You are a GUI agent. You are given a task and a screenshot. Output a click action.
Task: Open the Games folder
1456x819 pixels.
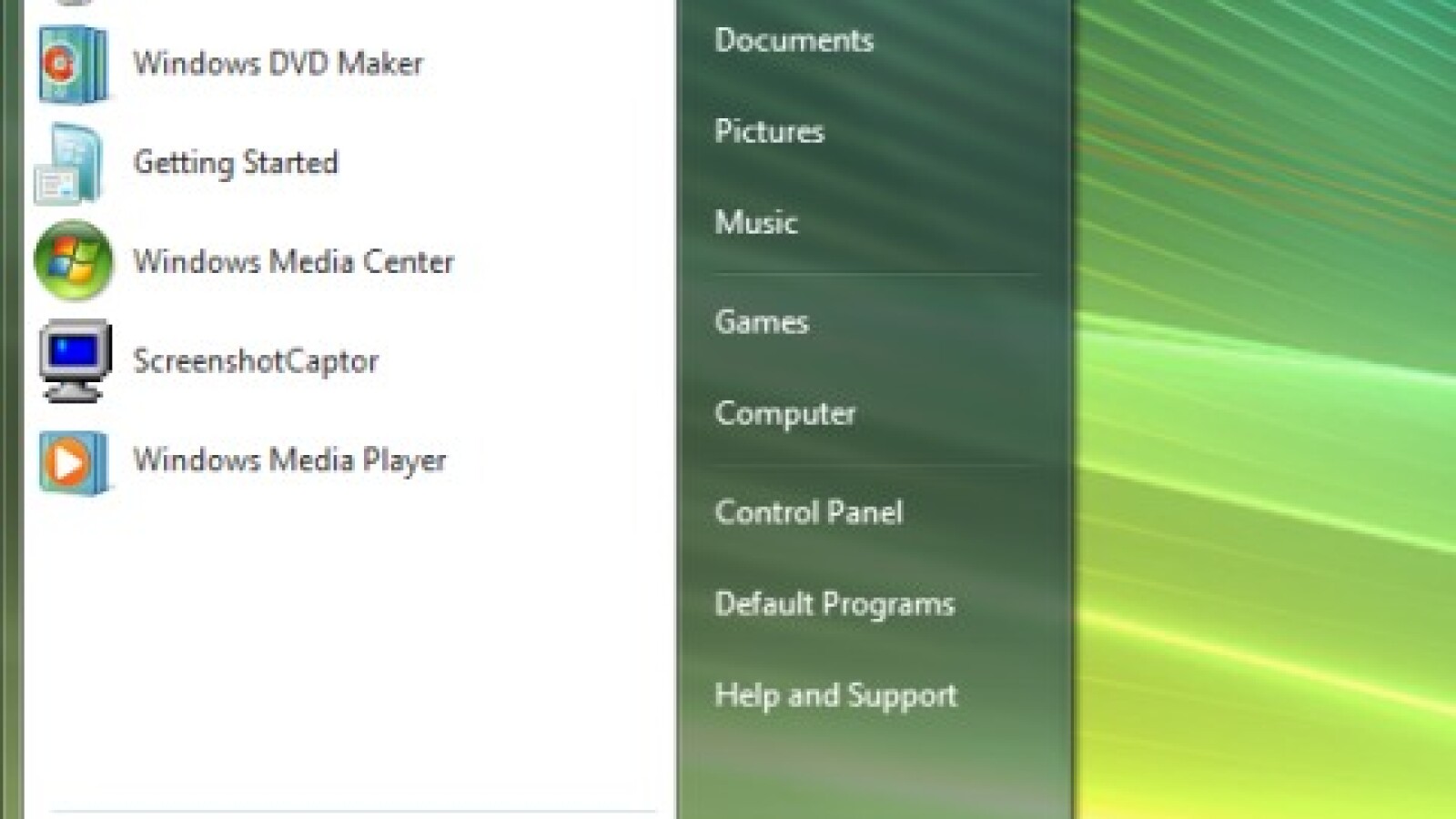(762, 322)
